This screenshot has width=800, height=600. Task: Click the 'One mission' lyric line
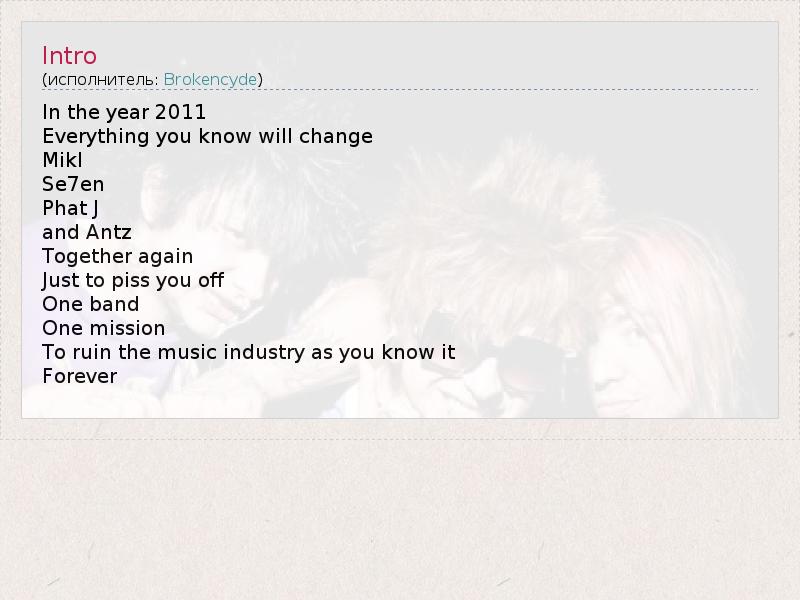click(x=103, y=328)
